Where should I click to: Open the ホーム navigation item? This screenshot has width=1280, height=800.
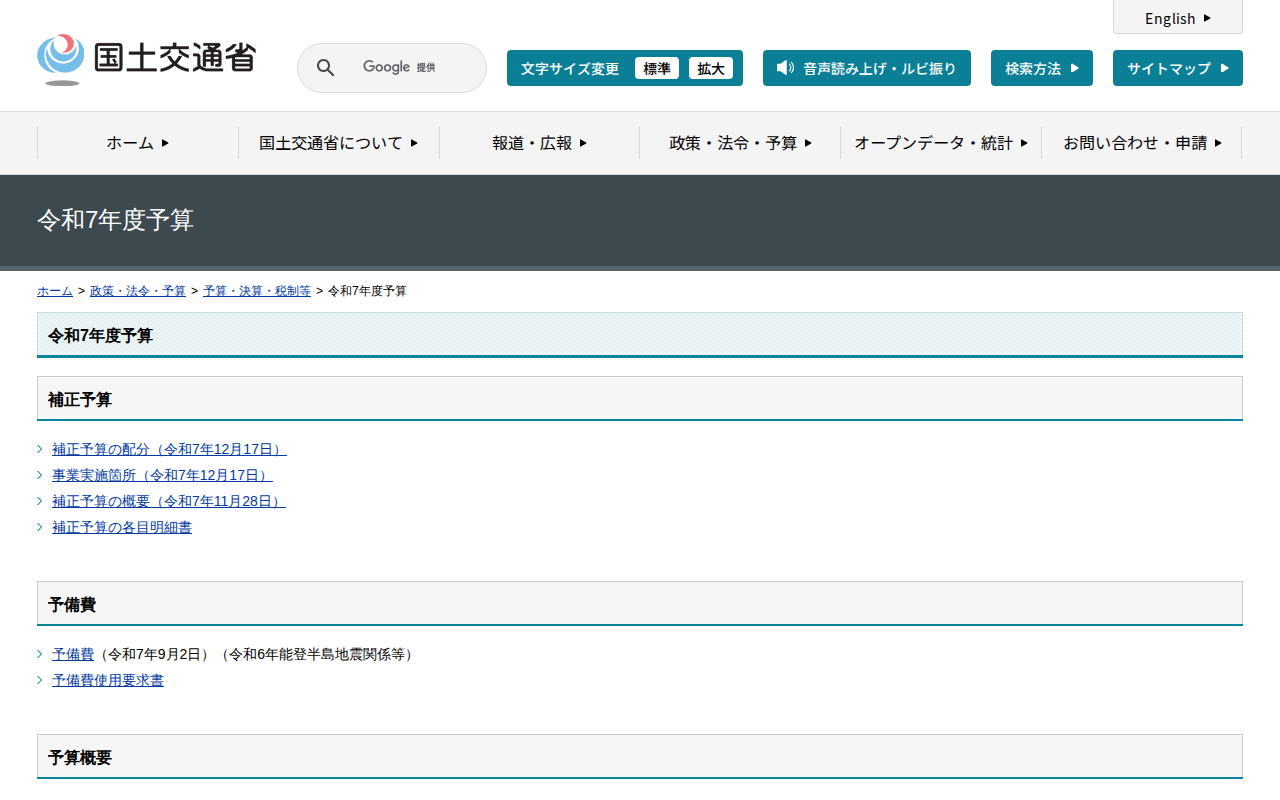138,143
